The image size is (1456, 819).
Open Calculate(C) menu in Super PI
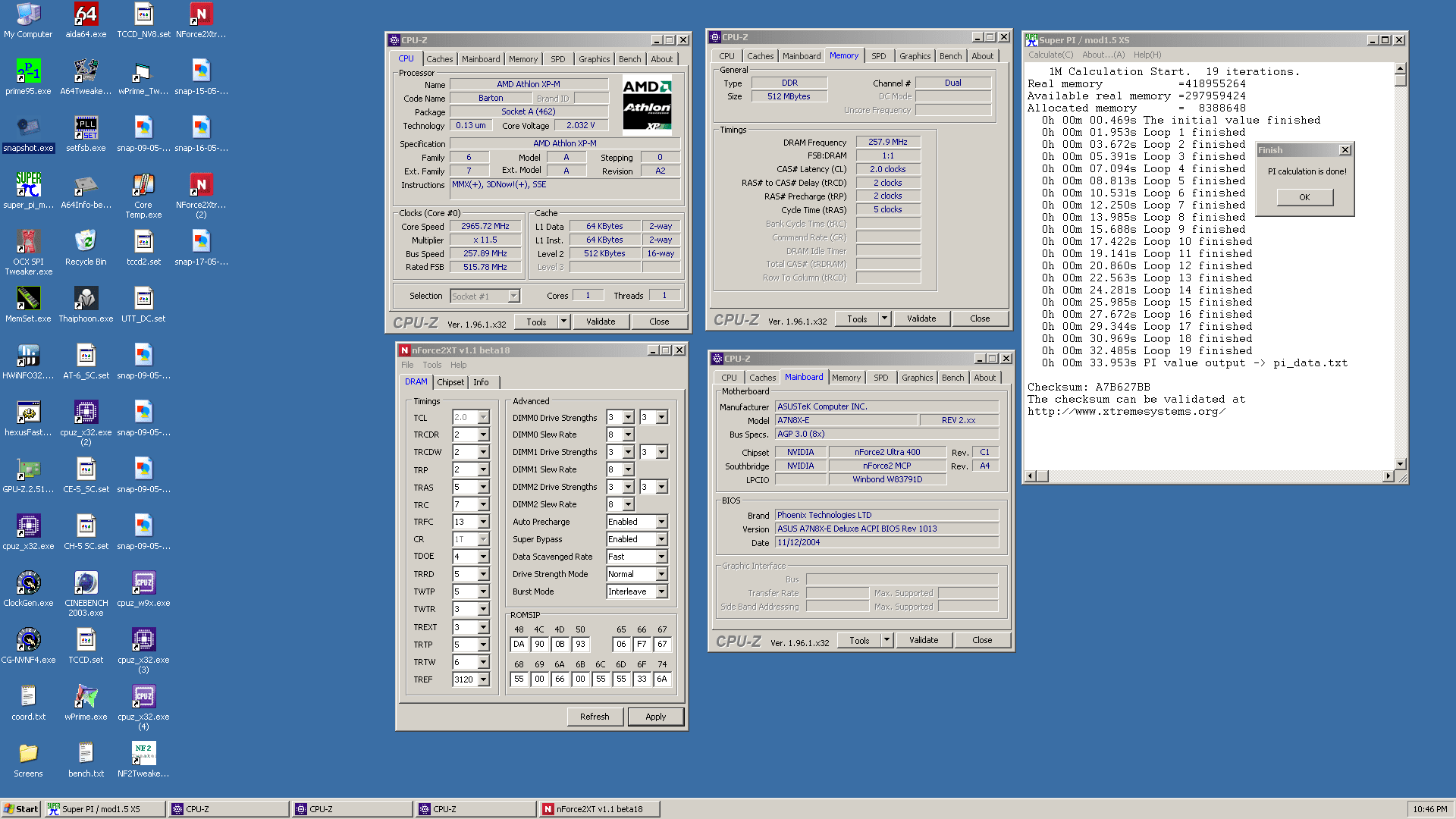[1050, 55]
